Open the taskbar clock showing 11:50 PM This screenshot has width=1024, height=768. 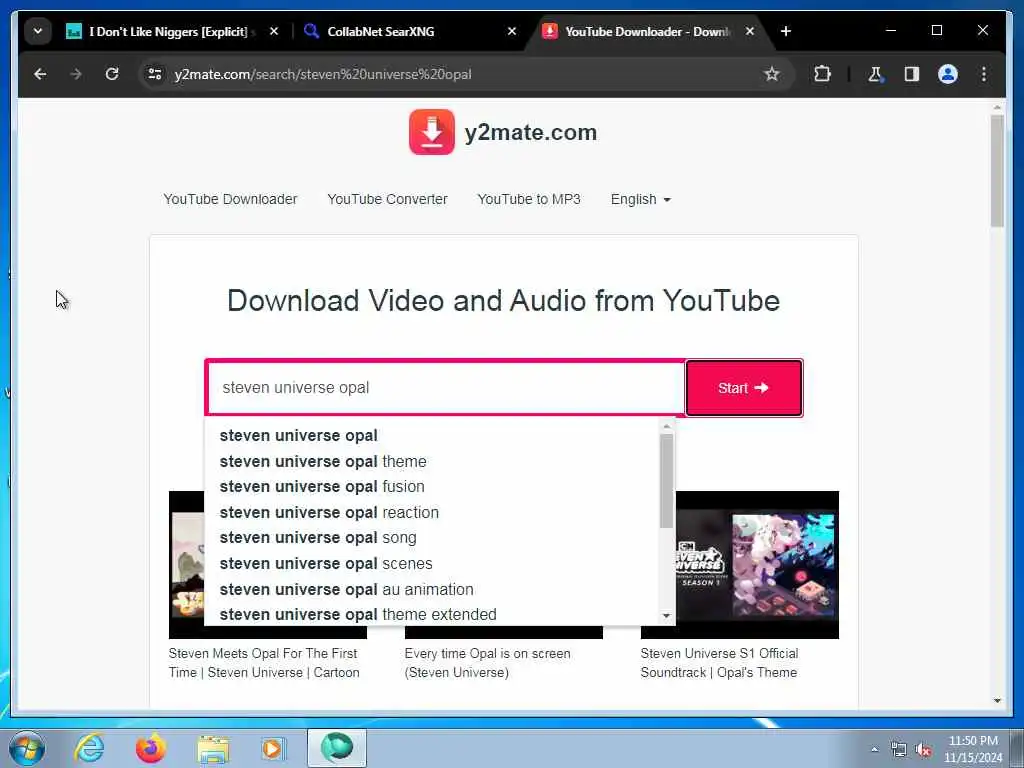click(973, 749)
